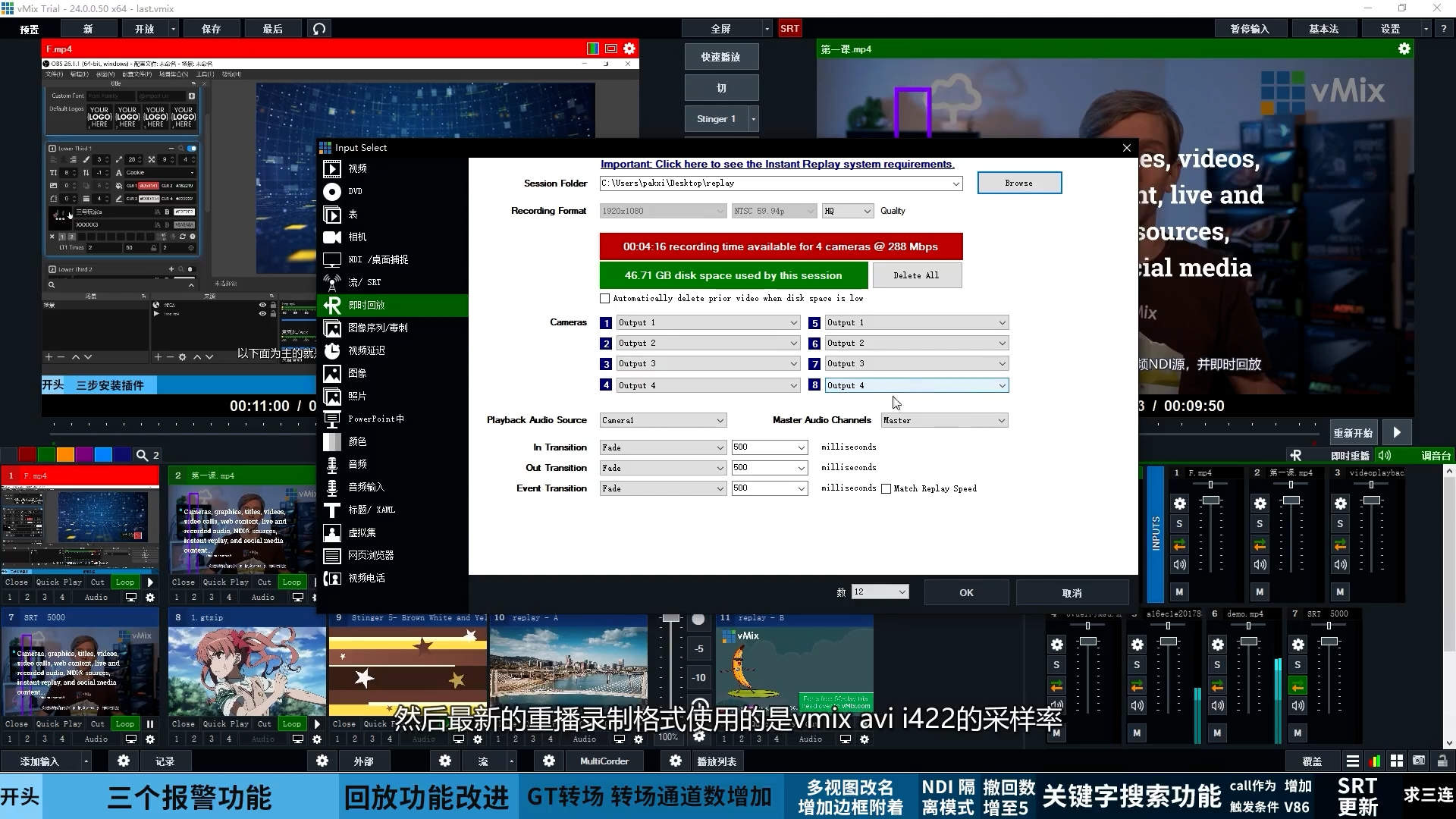
Task: Select the 标题/XAML title input option
Action: [371, 510]
